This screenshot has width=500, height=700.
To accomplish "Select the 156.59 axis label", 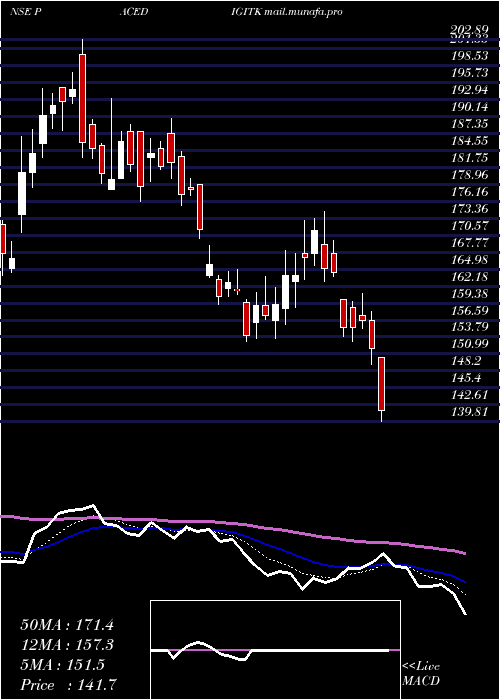I will pos(469,310).
